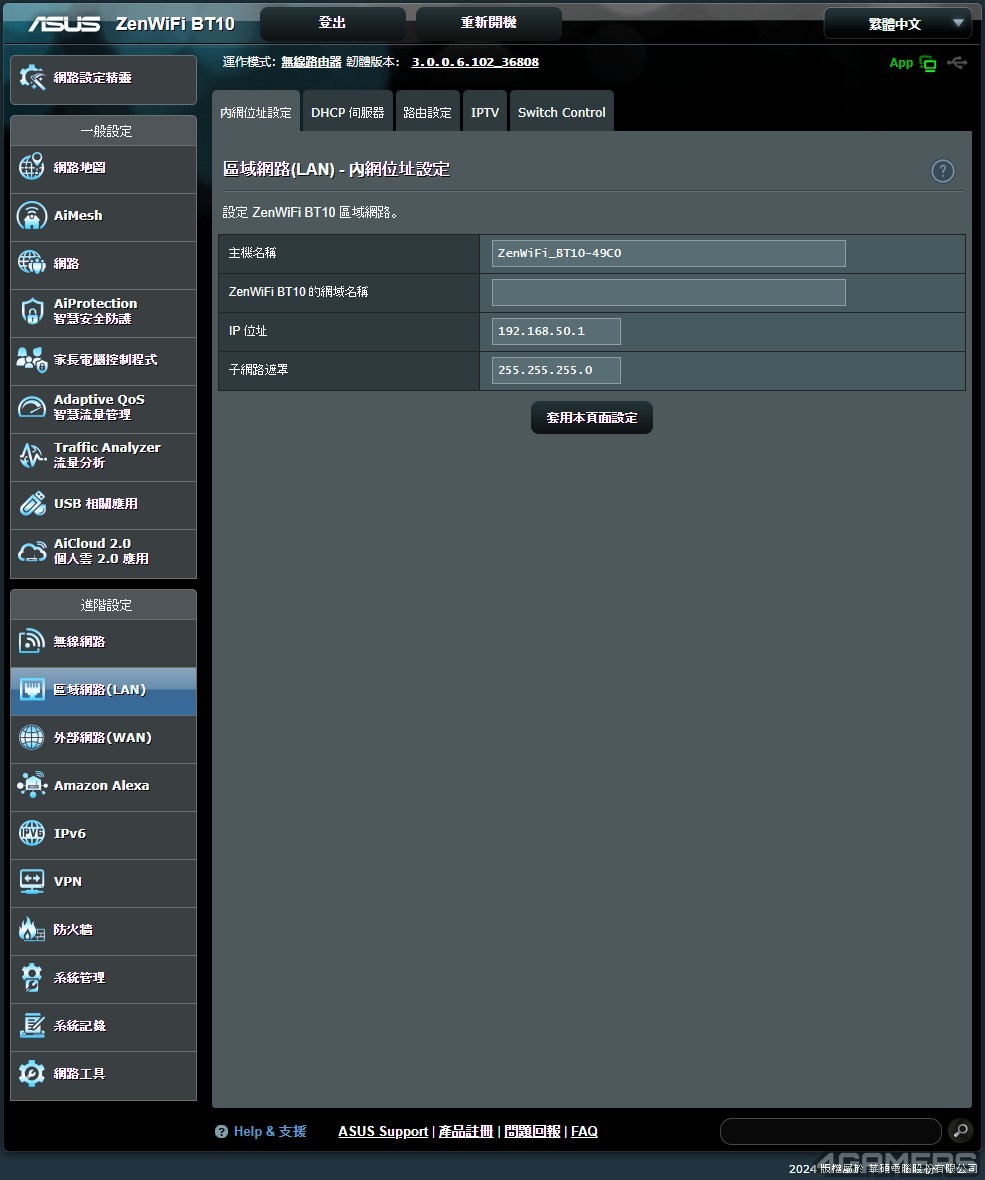
Task: Switch to the 內網位址設定 tab
Action: (x=256, y=111)
